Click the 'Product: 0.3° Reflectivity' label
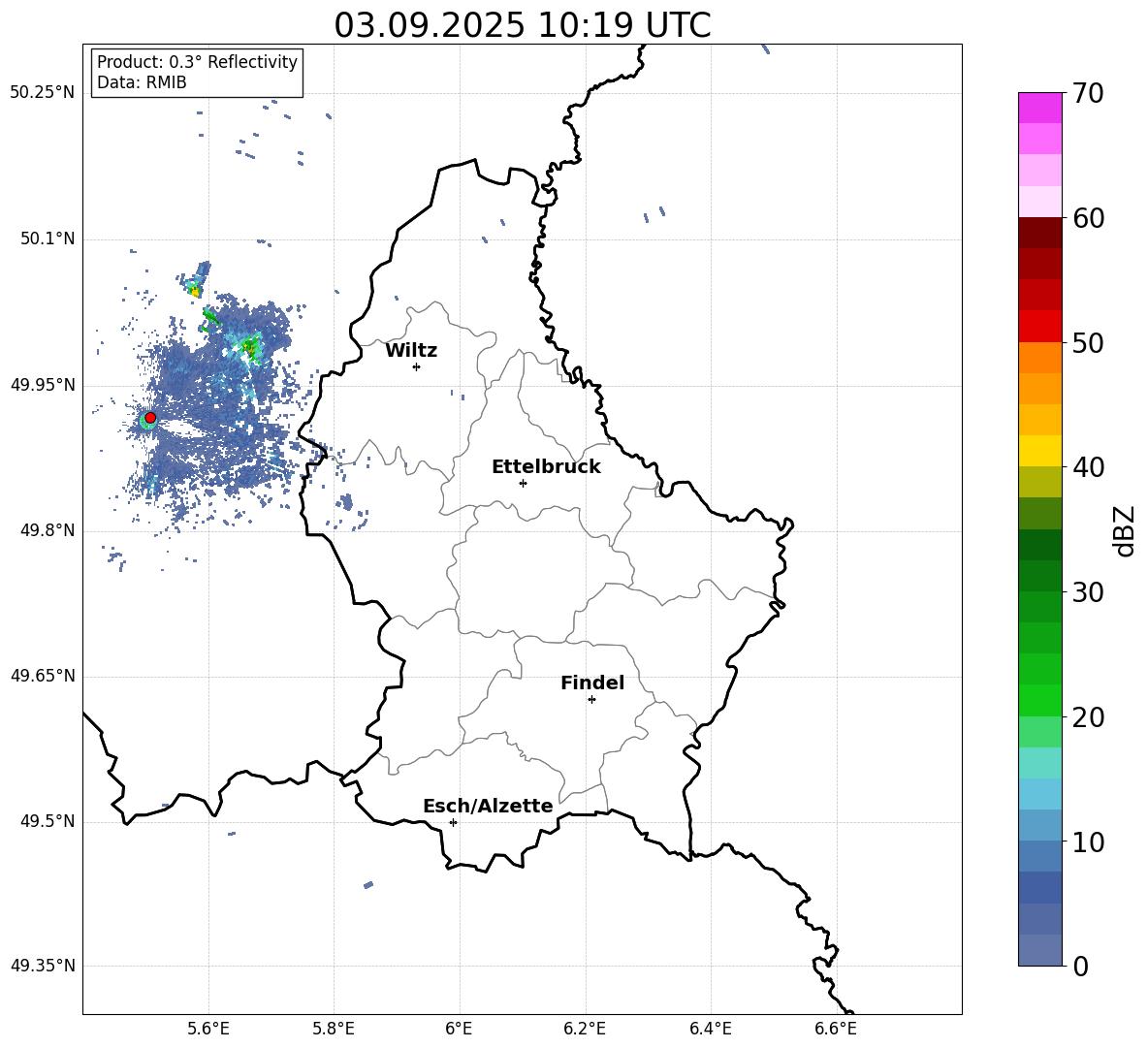This screenshot has width=1148, height=1048. (197, 61)
